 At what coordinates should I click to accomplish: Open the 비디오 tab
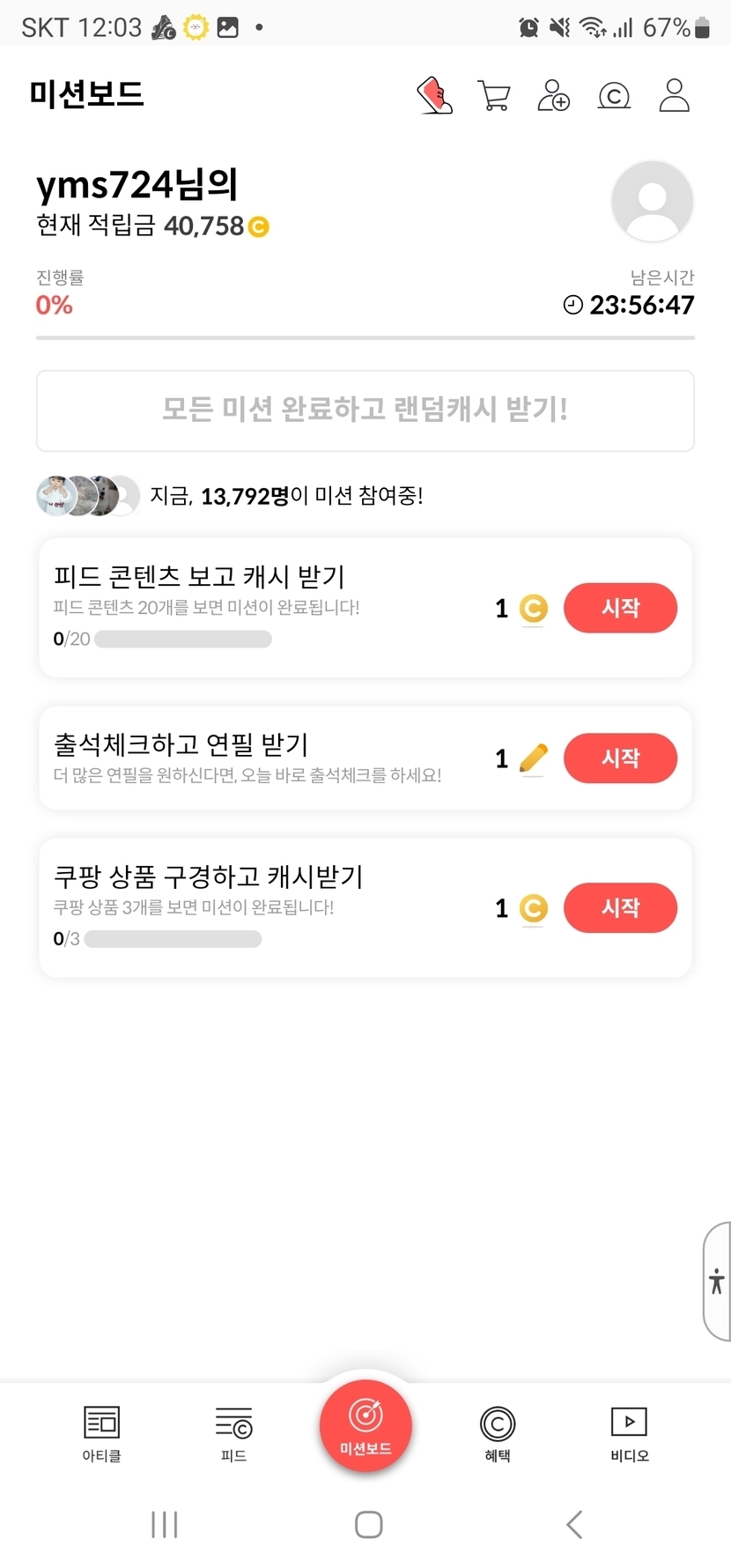(x=629, y=1432)
